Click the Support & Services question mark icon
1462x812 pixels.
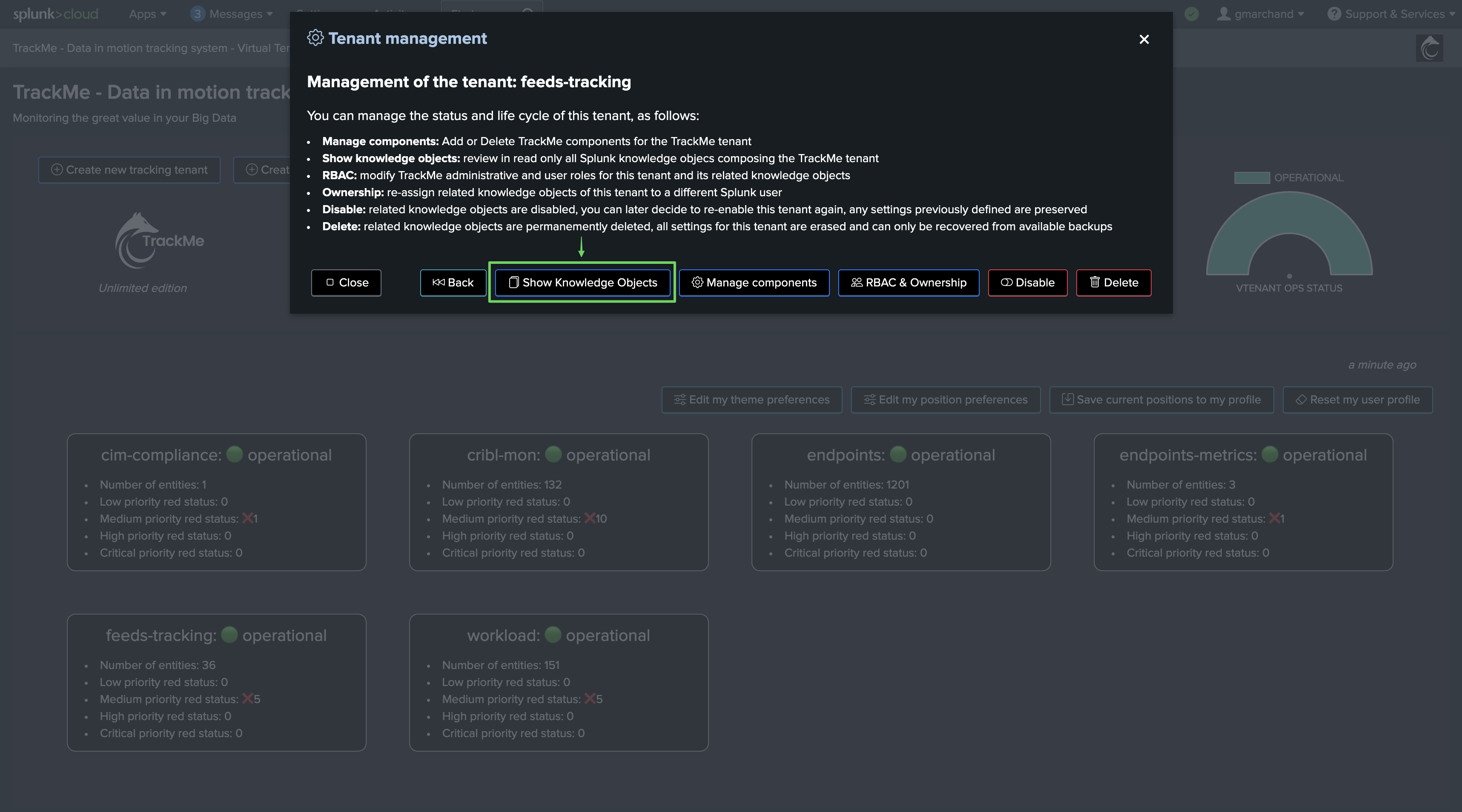(1334, 14)
